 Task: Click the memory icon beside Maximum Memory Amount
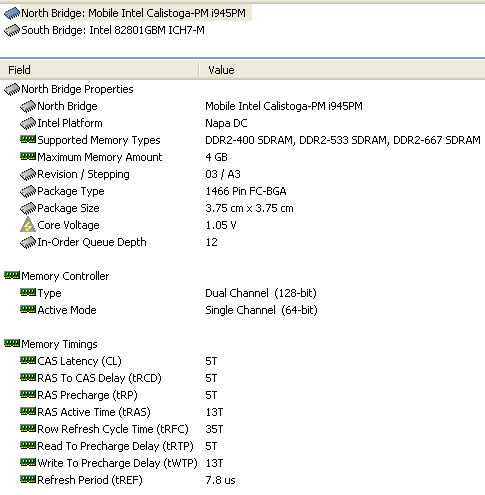point(28,157)
